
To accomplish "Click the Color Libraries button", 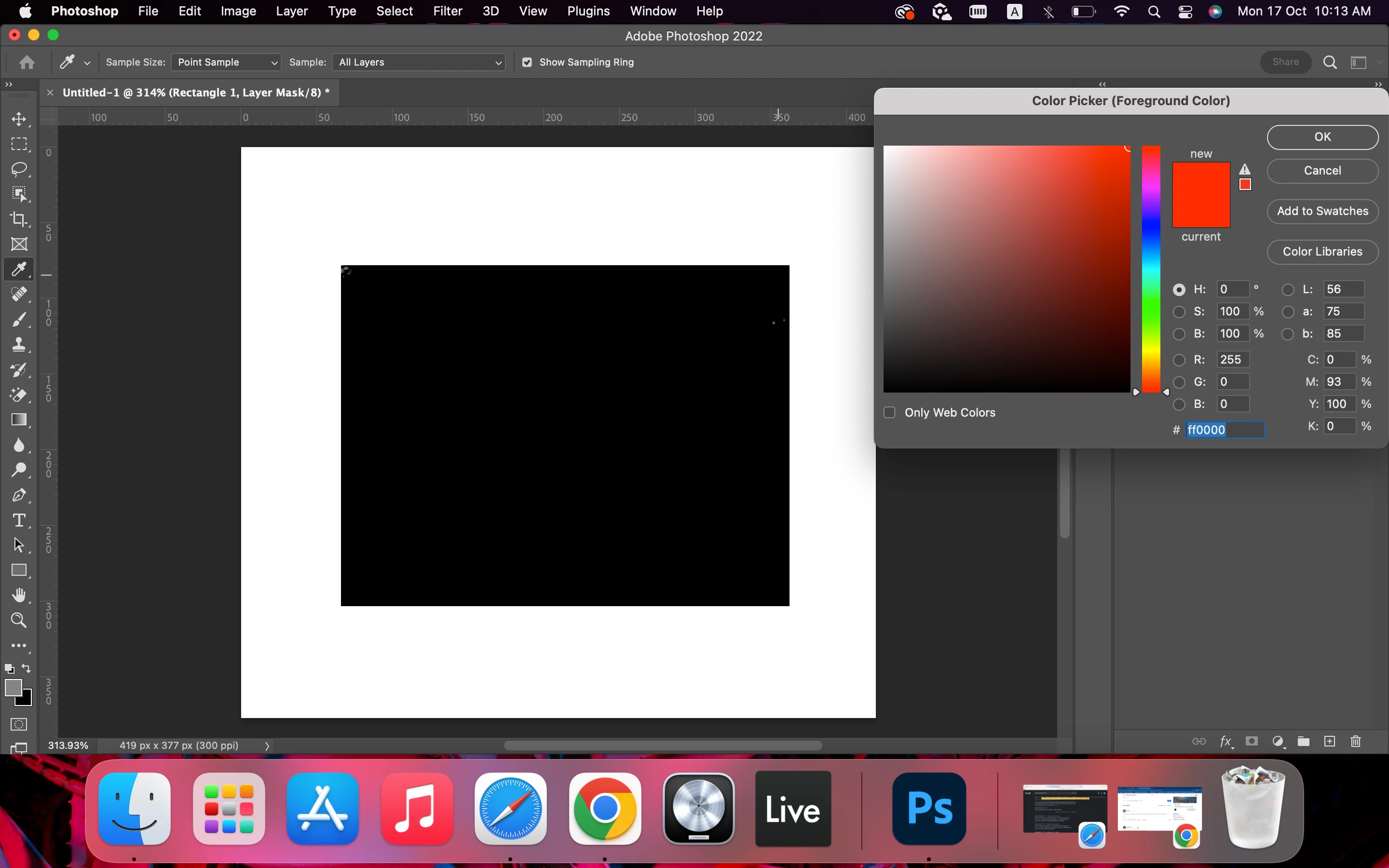I will [1322, 251].
